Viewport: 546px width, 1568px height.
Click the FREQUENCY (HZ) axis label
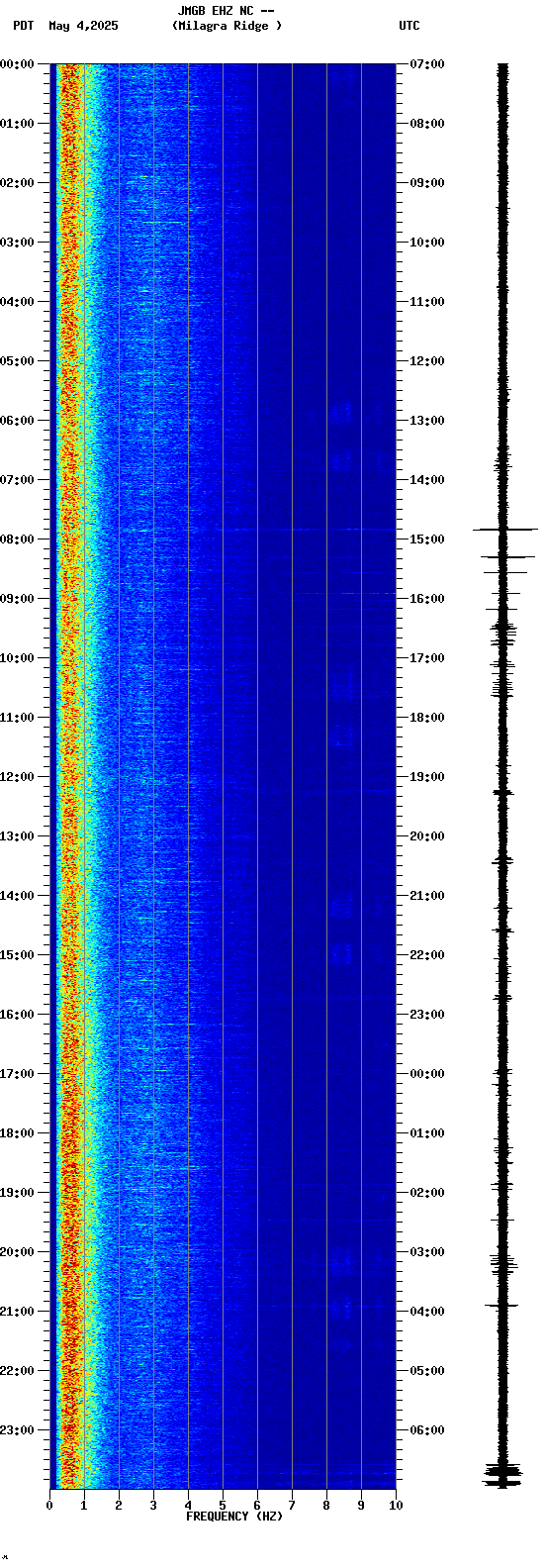pyautogui.click(x=234, y=1517)
